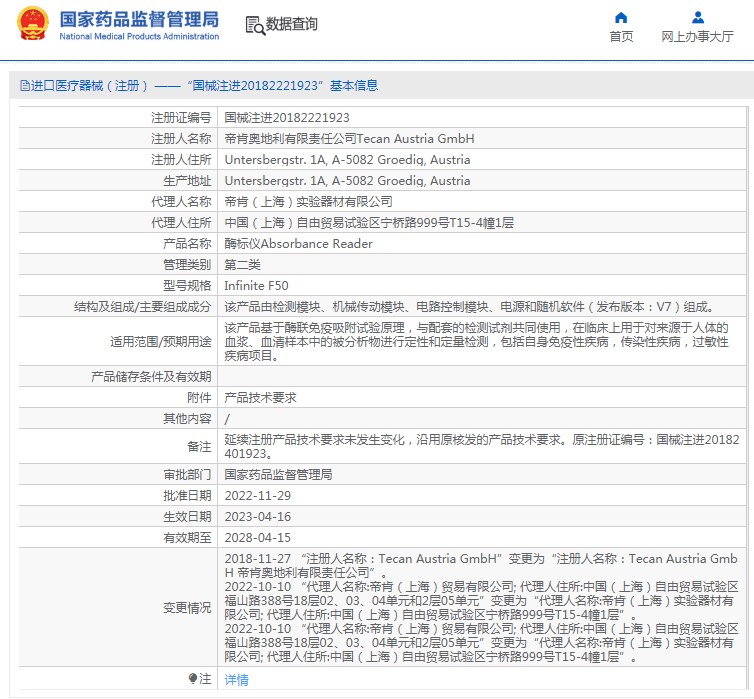Image resolution: width=754 pixels, height=699 pixels.
Task: Select the 2018-11-27 change record entry
Action: click(x=481, y=566)
